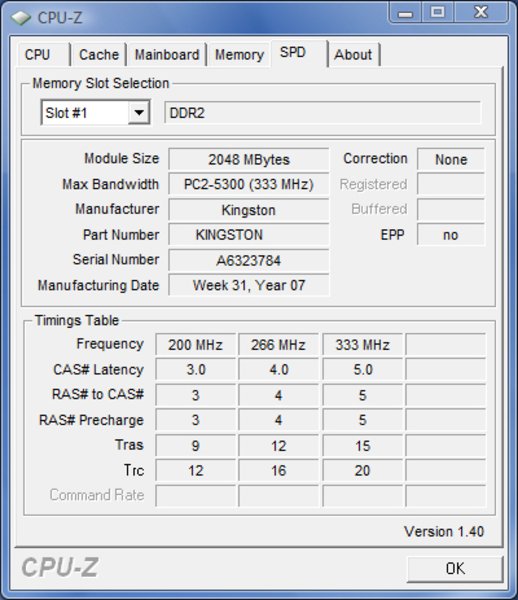The width and height of the screenshot is (518, 600).
Task: Click the empty Registered field
Action: [x=451, y=184]
